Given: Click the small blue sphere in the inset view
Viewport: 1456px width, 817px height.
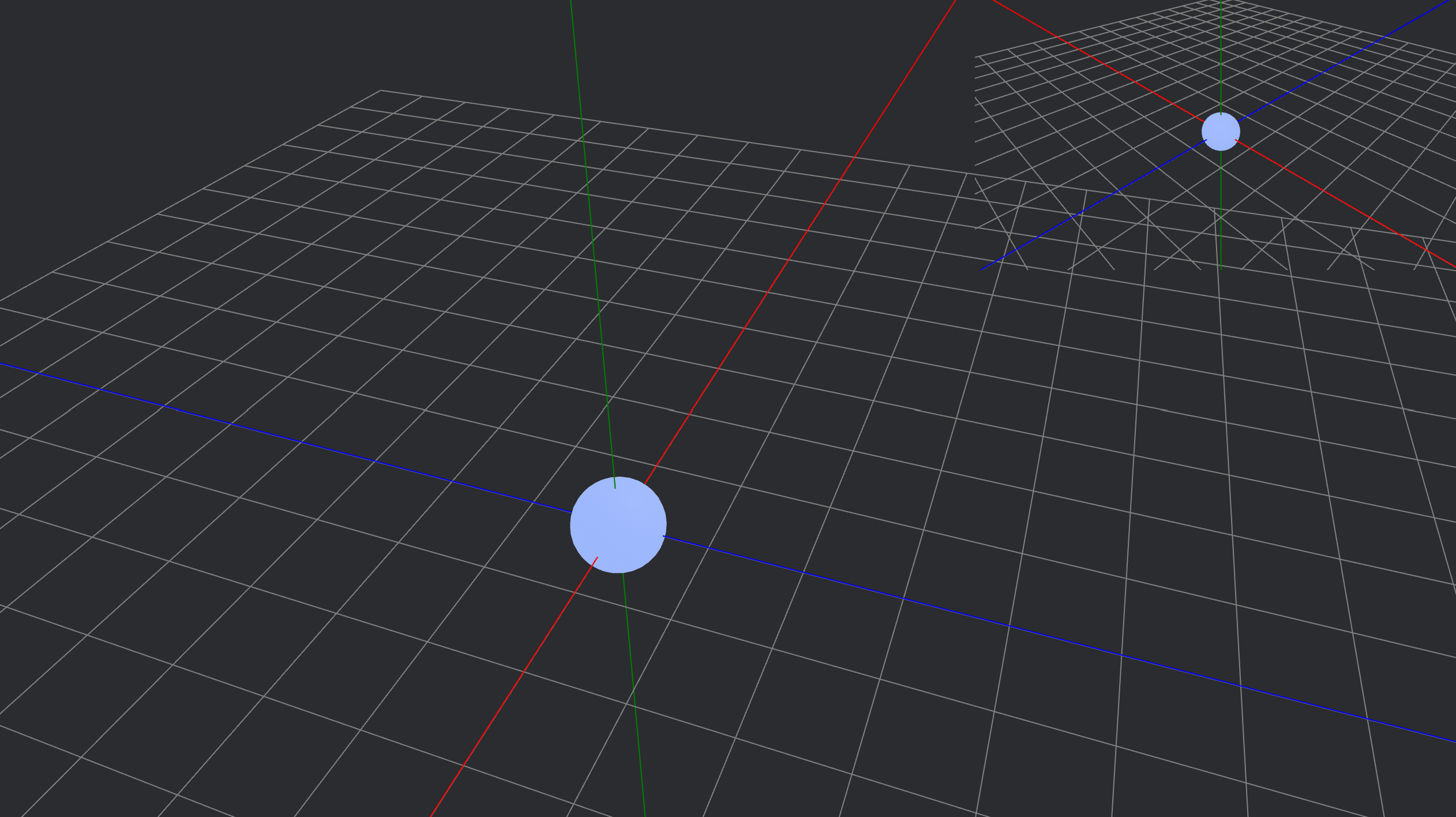Looking at the screenshot, I should point(1221,132).
